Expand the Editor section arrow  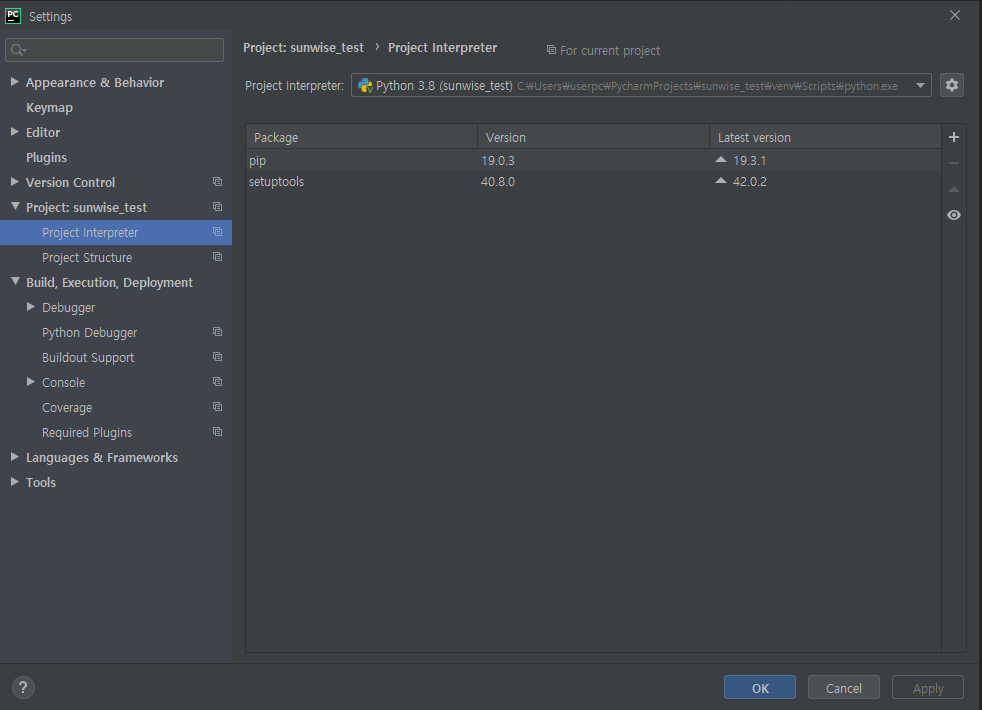click(14, 131)
